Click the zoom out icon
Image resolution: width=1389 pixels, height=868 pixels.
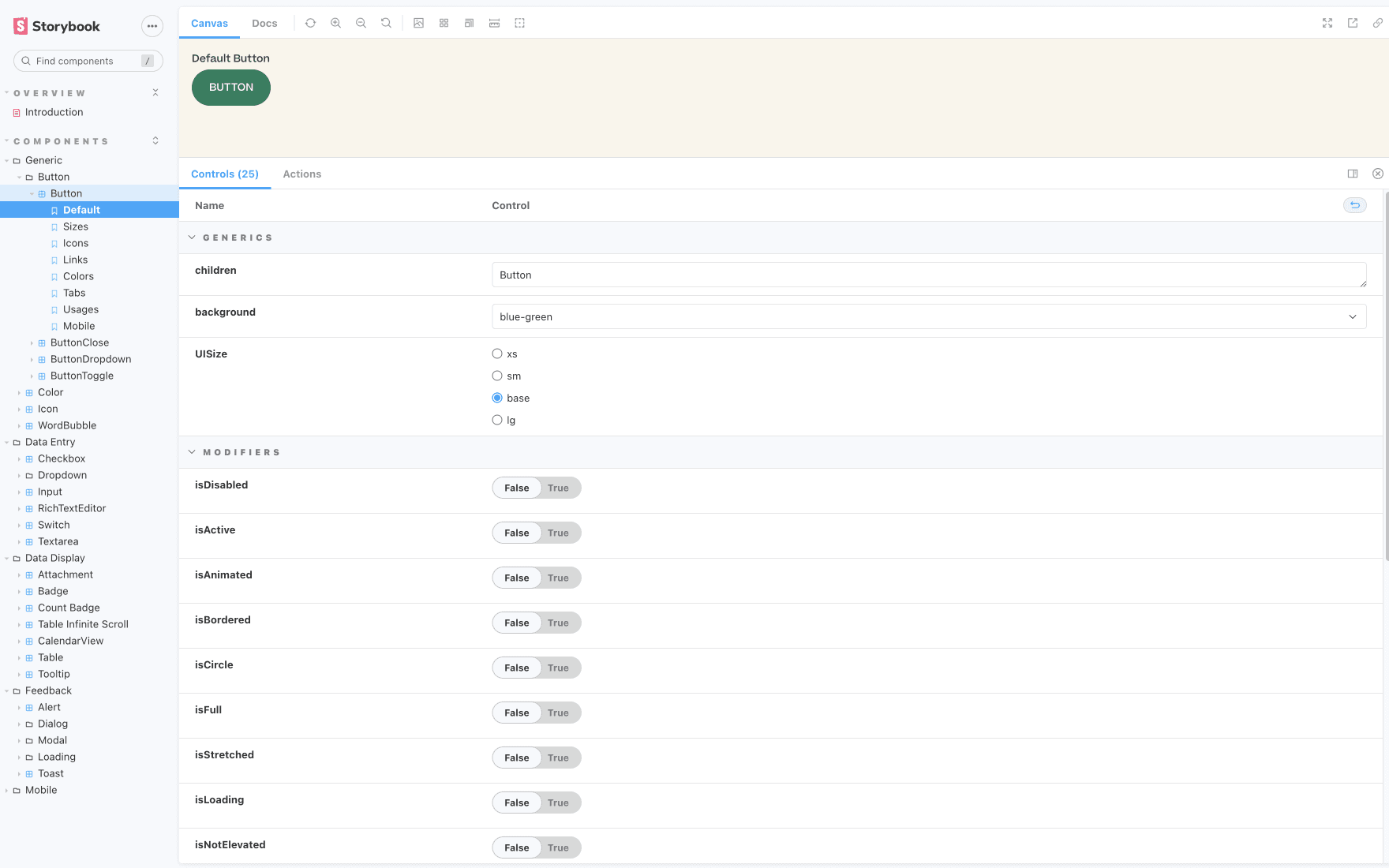[x=361, y=23]
